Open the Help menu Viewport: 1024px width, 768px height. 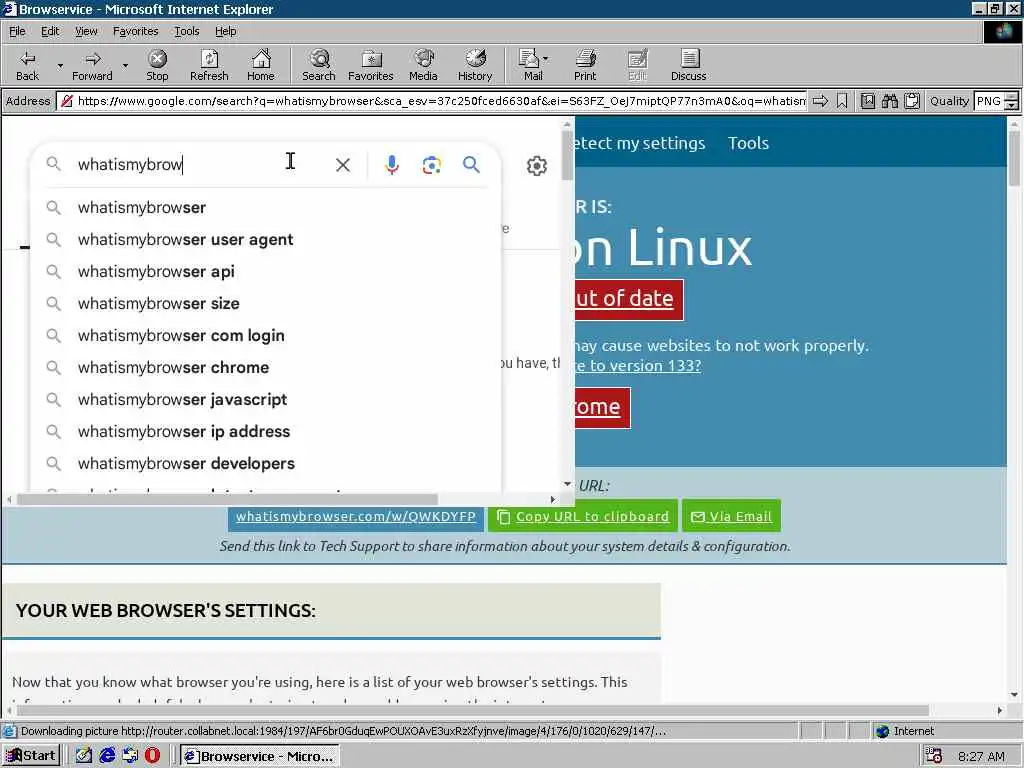[225, 31]
